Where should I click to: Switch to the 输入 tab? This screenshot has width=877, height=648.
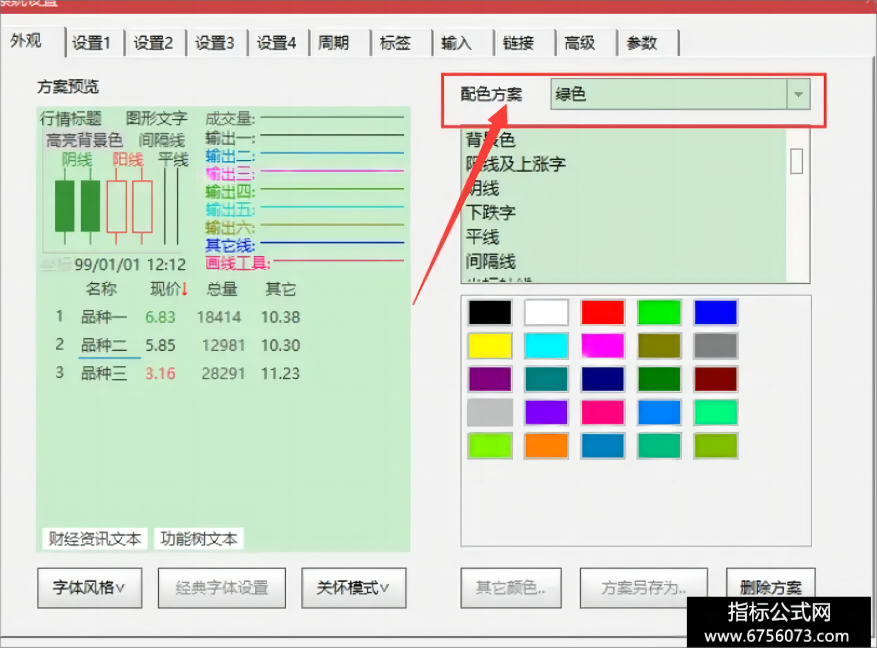click(457, 43)
